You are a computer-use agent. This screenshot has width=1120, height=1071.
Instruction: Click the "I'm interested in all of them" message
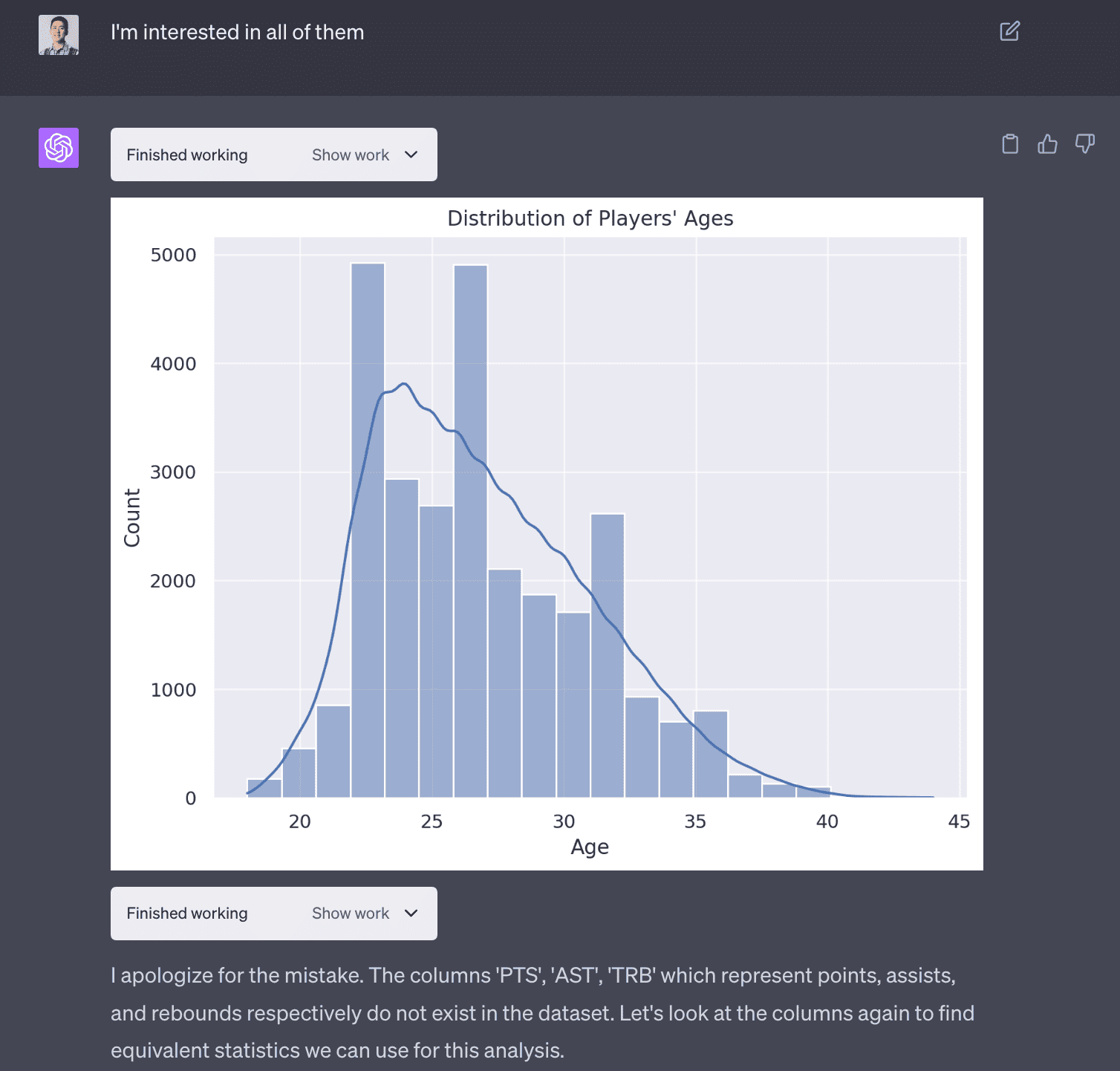click(237, 32)
